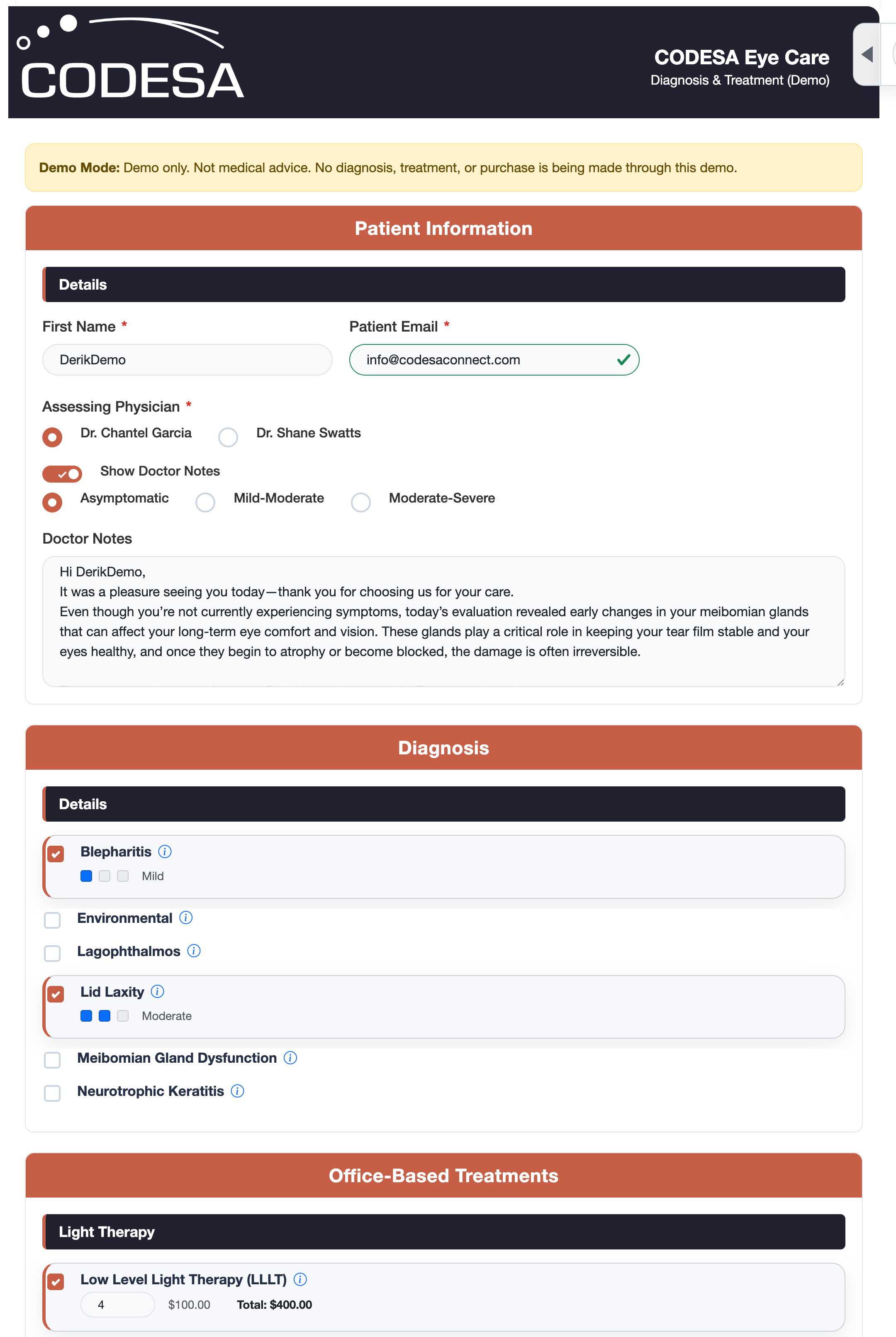Image resolution: width=896 pixels, height=1337 pixels.
Task: Open the Lagophthalmos info tooltip
Action: pyautogui.click(x=194, y=951)
